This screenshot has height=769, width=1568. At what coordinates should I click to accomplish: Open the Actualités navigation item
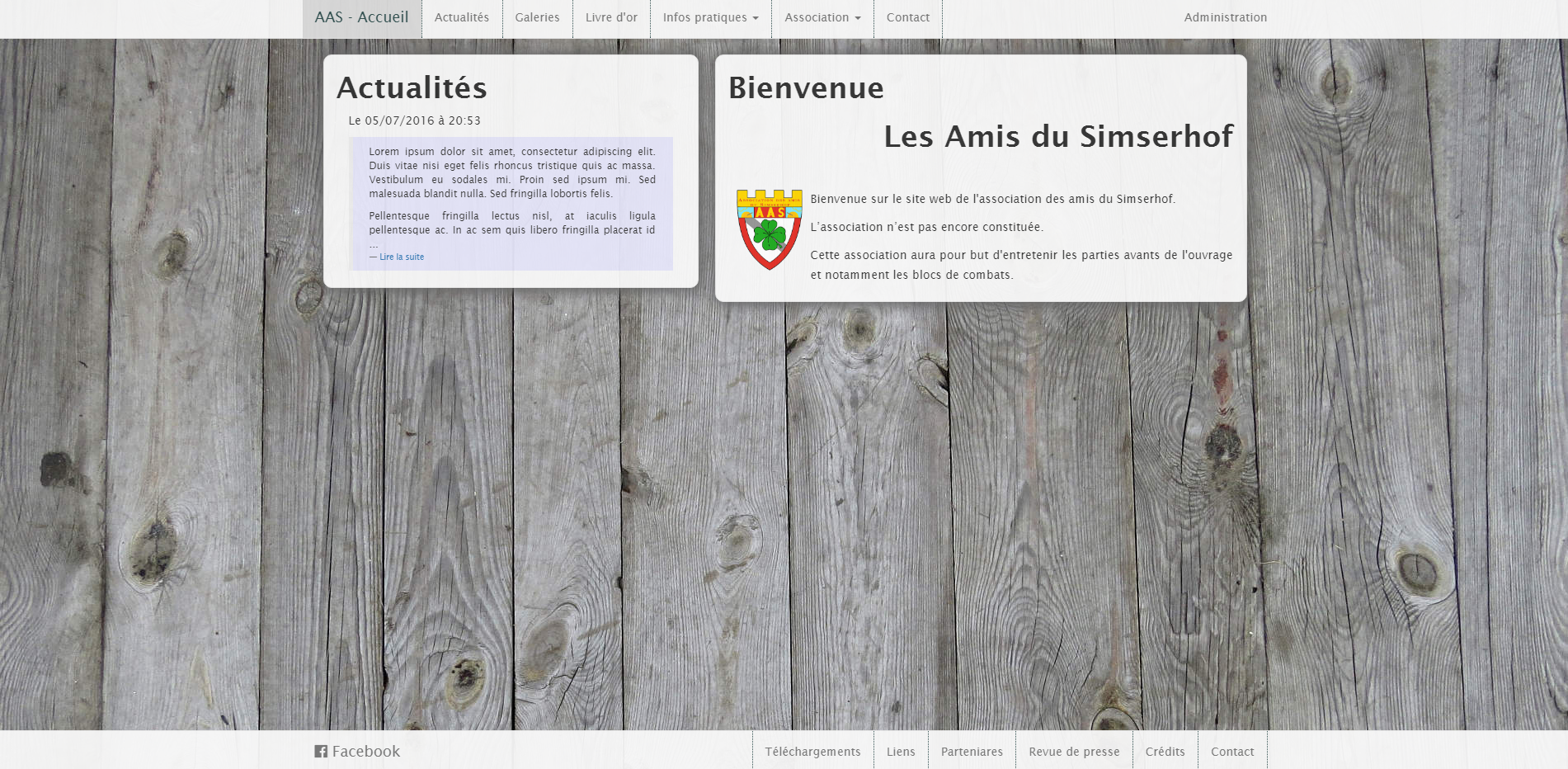[461, 17]
